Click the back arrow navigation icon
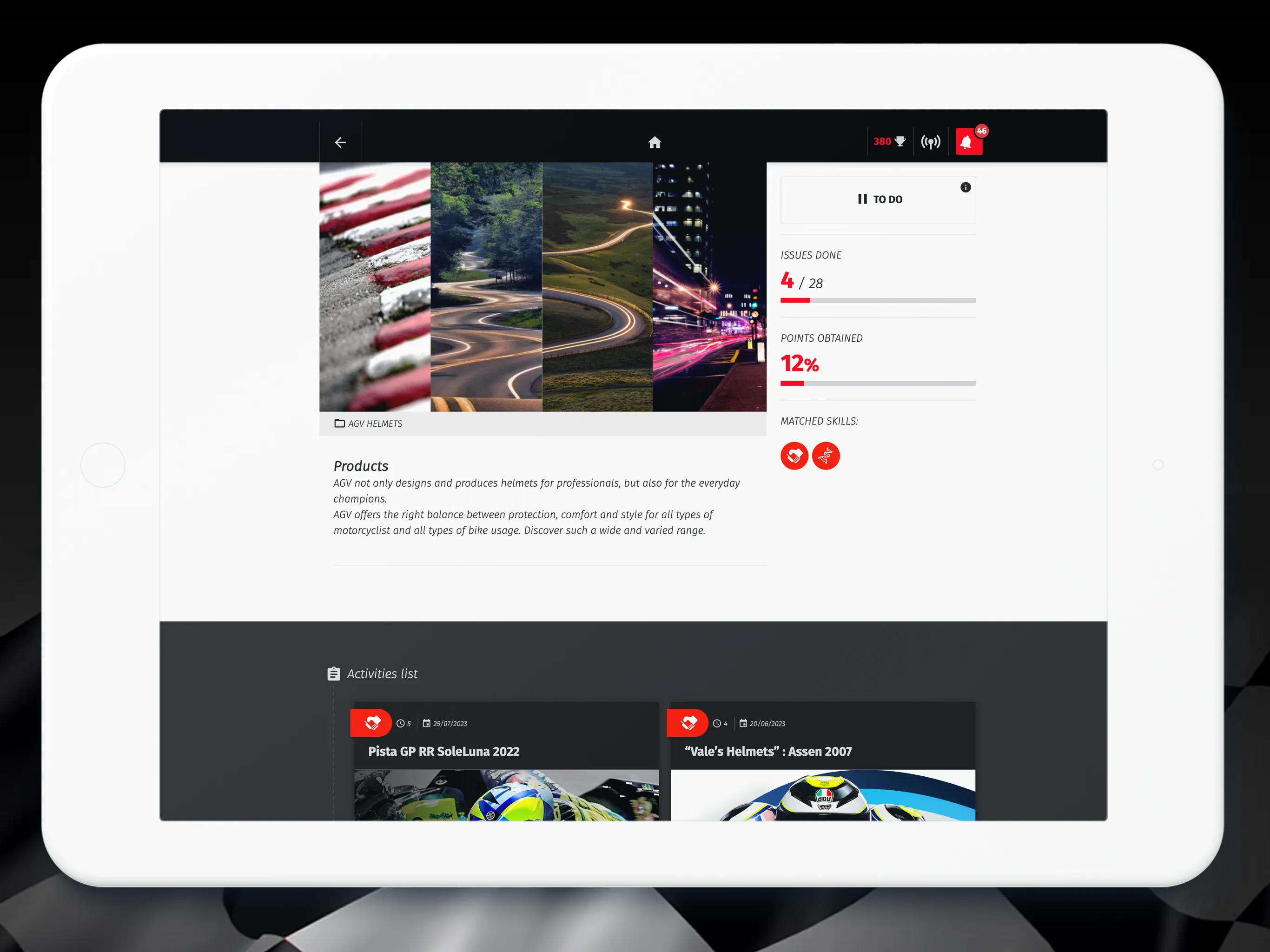Image resolution: width=1270 pixels, height=952 pixels. [x=340, y=140]
